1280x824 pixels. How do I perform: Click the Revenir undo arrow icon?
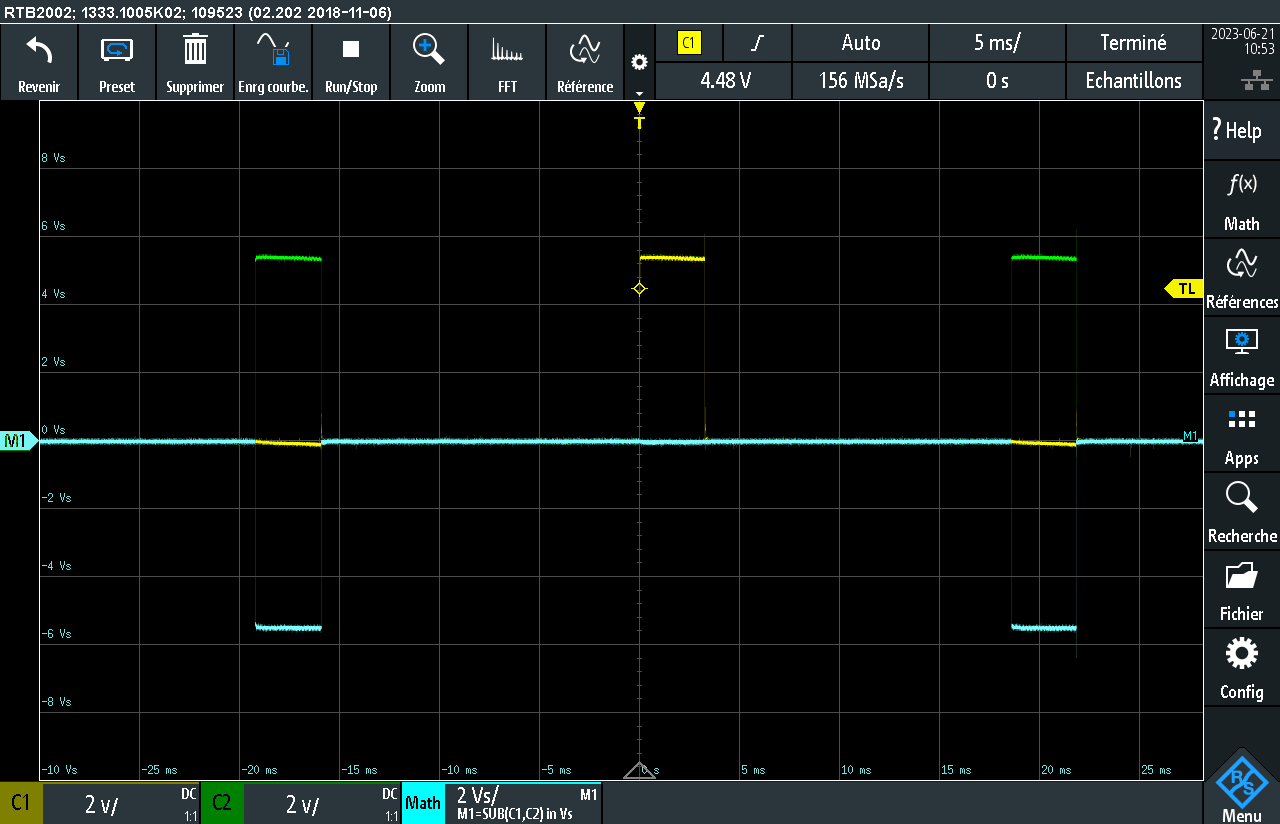pos(39,51)
